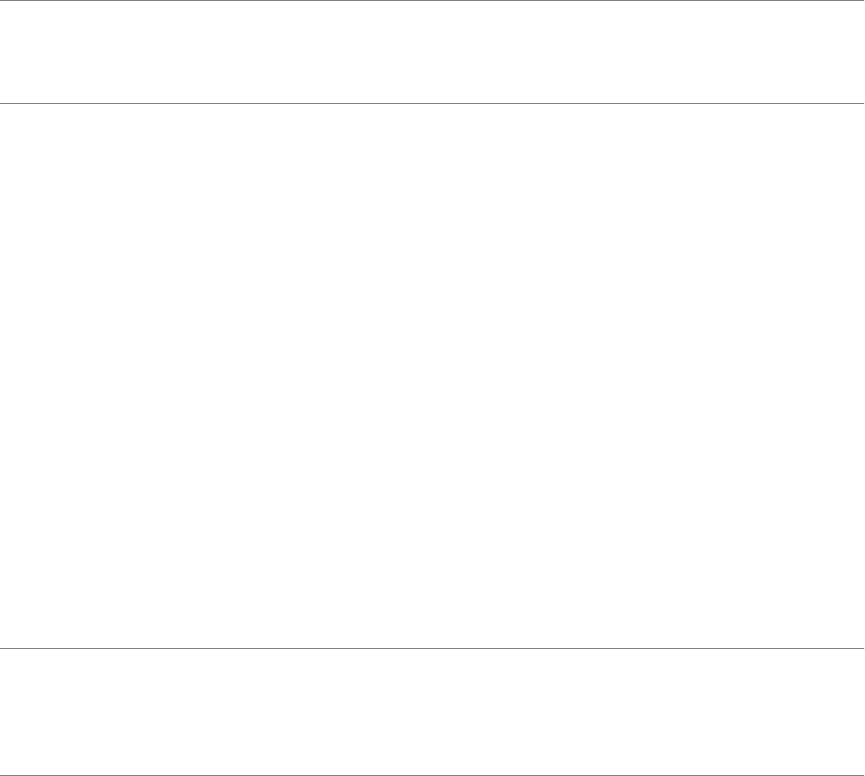Focus the center of the bottom footer band
Screen dimensions: 865x776
[x=432, y=711]
